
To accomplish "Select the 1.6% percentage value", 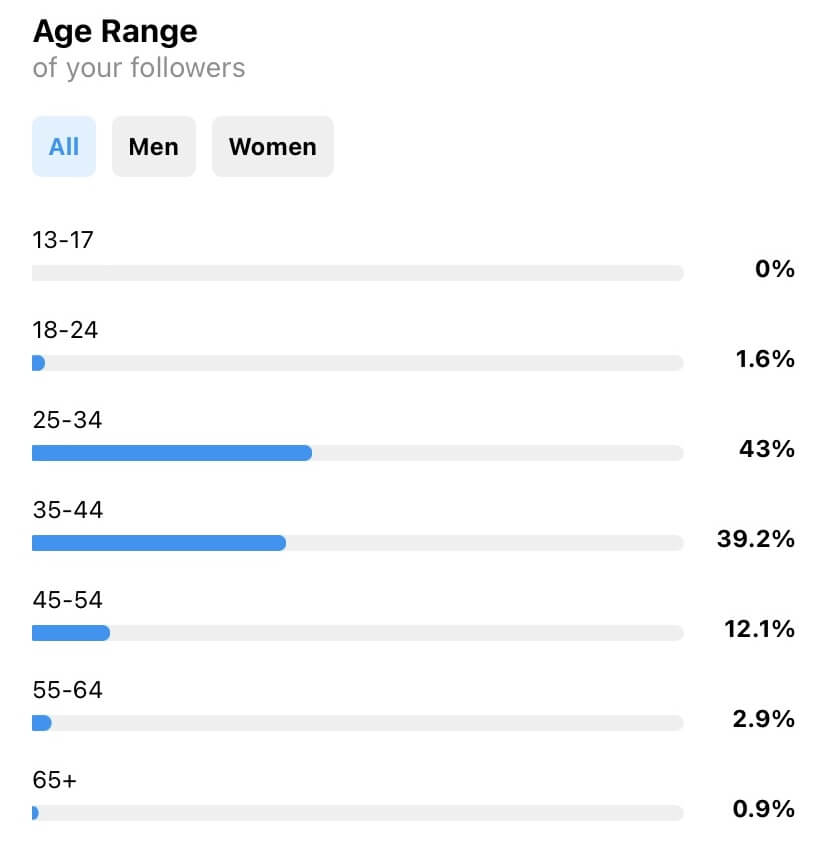I will (x=765, y=359).
